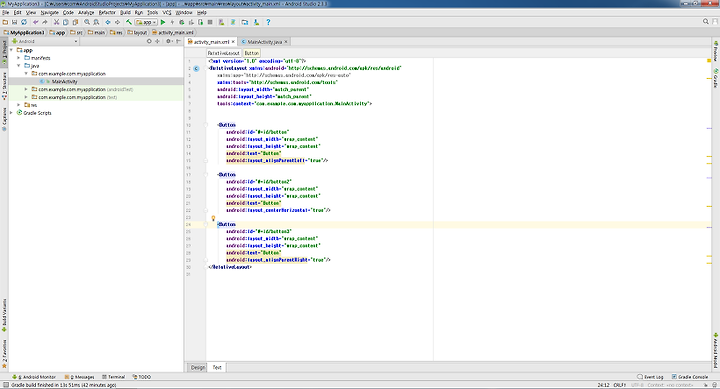Open the Structure side tool window

(4, 86)
